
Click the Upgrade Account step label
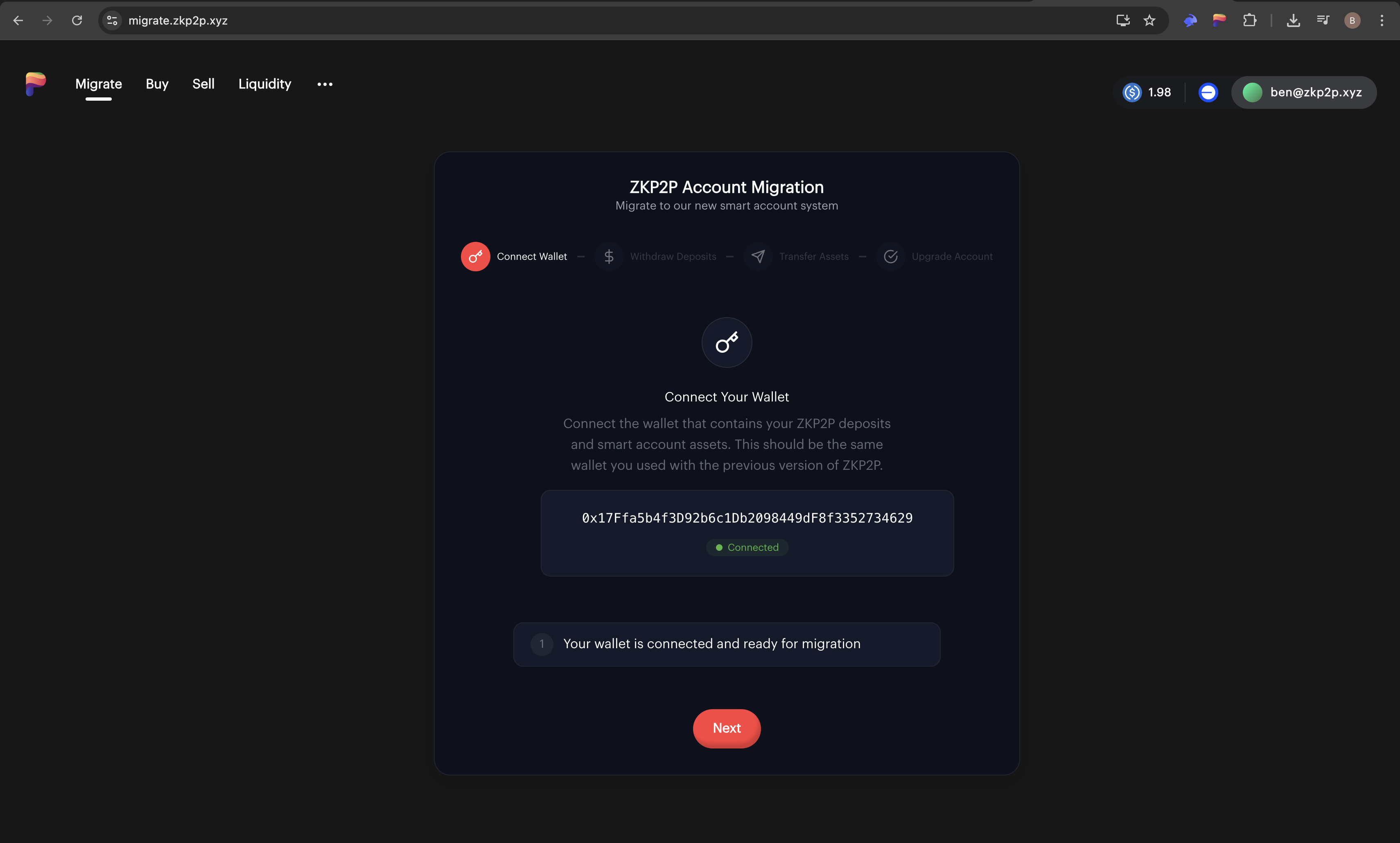pyautogui.click(x=952, y=257)
